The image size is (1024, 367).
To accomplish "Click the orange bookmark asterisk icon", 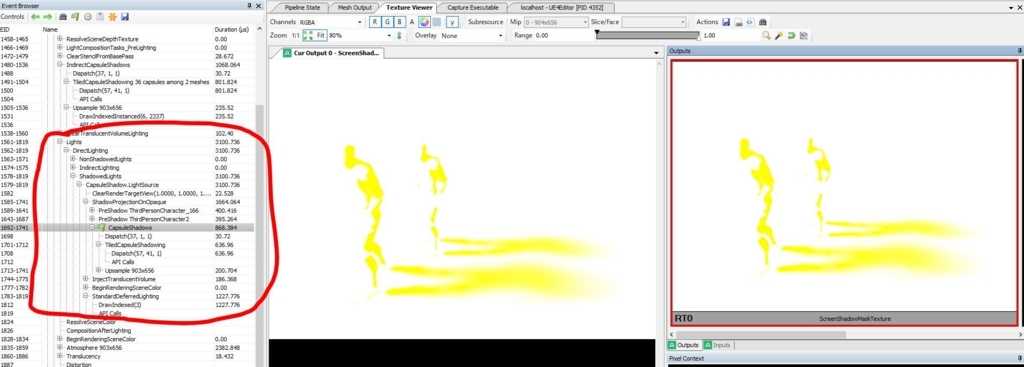I will pos(112,16).
